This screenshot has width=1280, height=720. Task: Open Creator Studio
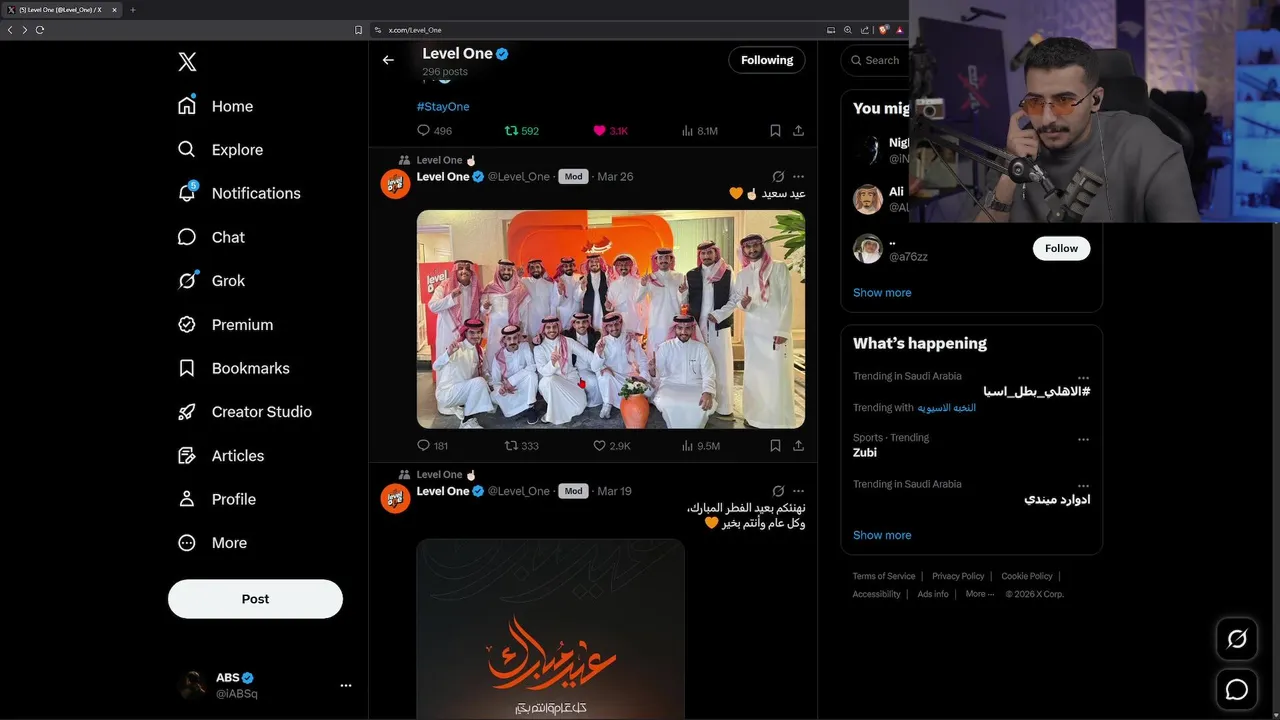(245, 412)
